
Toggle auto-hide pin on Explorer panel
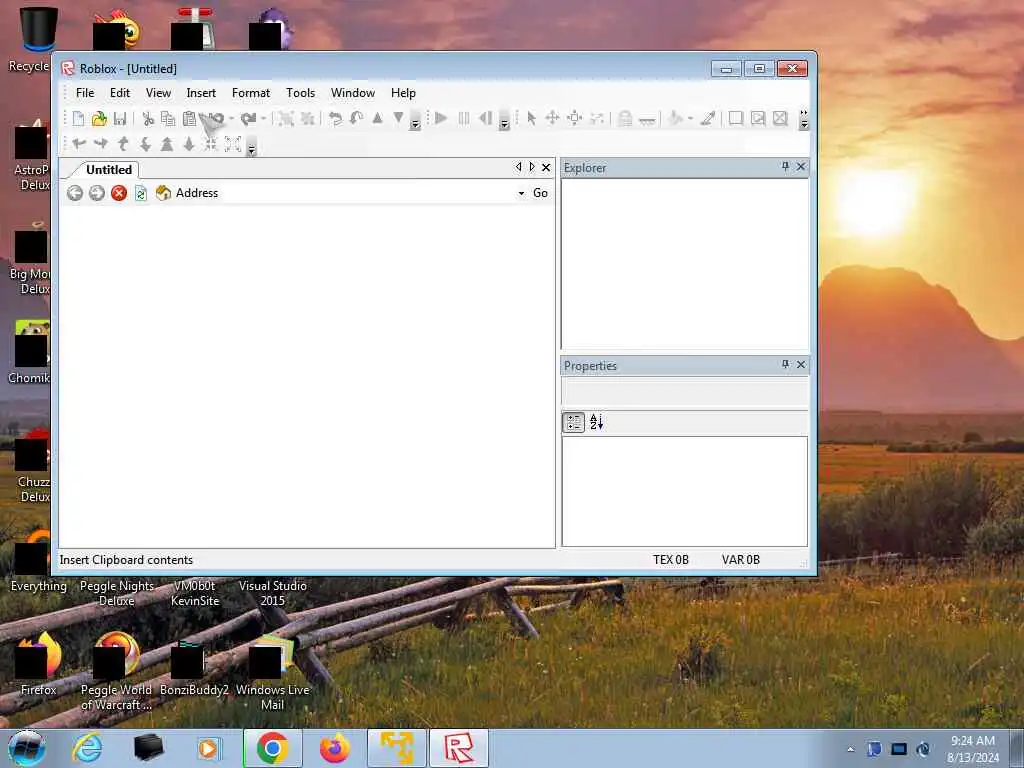(x=785, y=167)
